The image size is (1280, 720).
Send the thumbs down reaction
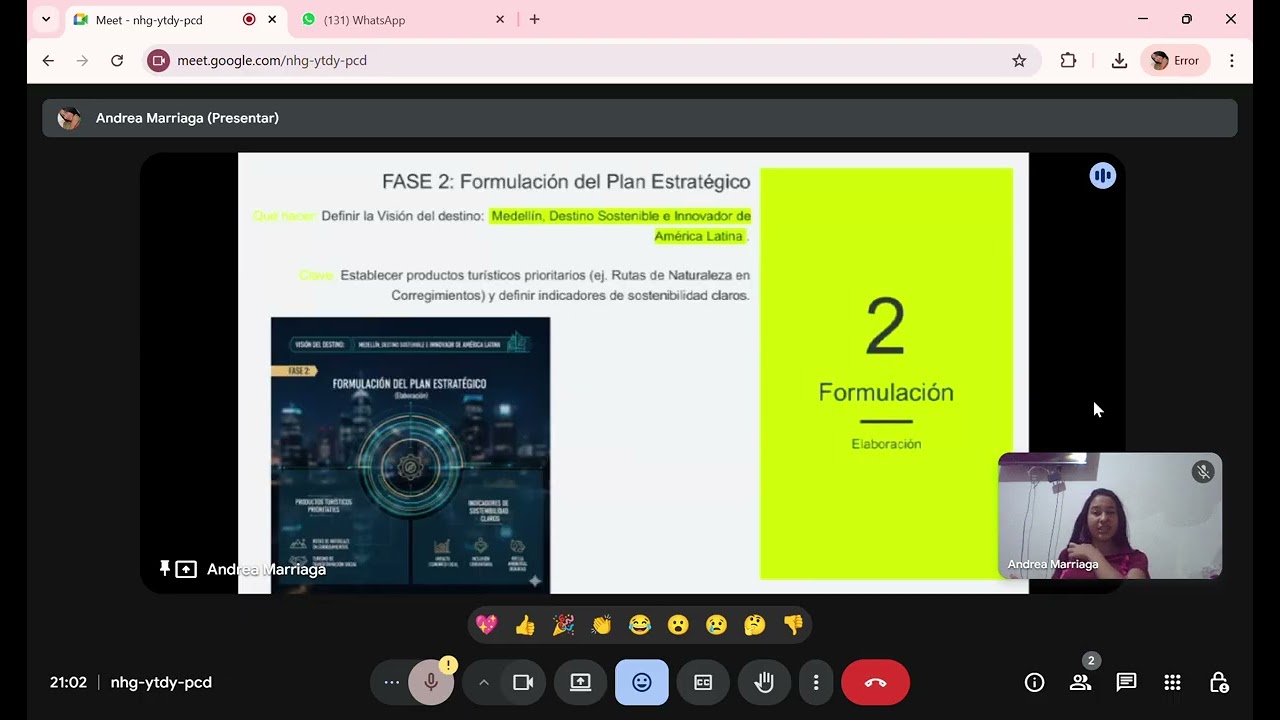pyautogui.click(x=793, y=625)
